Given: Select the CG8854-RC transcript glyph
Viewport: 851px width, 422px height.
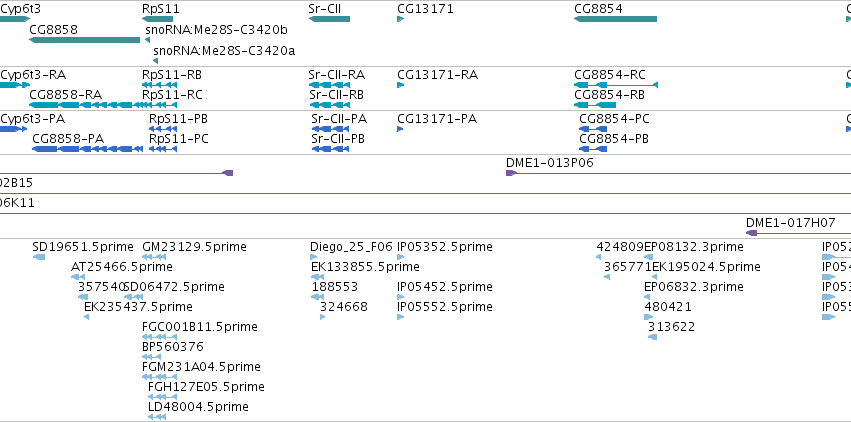Looking at the screenshot, I should pyautogui.click(x=616, y=85).
